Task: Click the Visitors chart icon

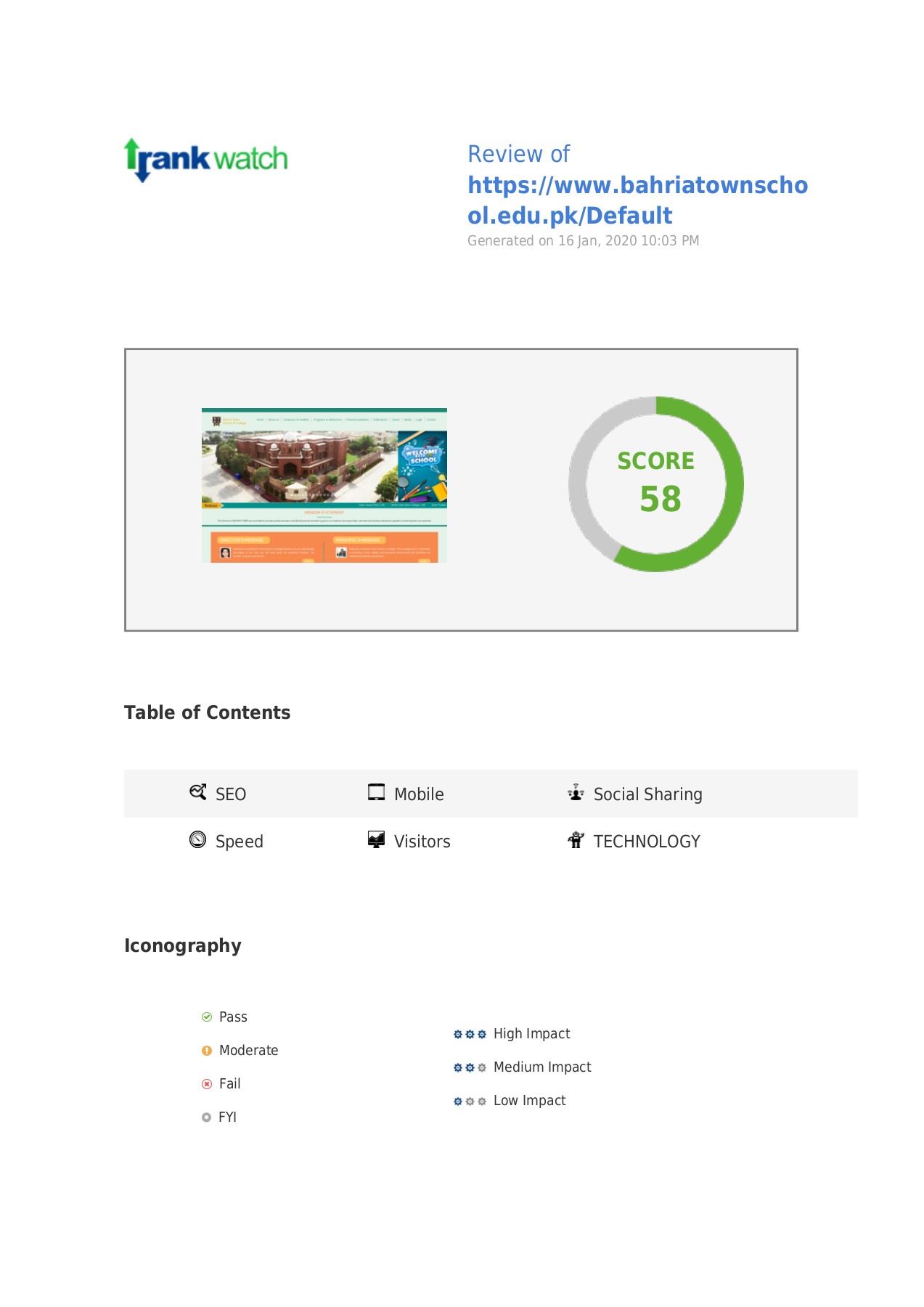Action: (x=376, y=840)
